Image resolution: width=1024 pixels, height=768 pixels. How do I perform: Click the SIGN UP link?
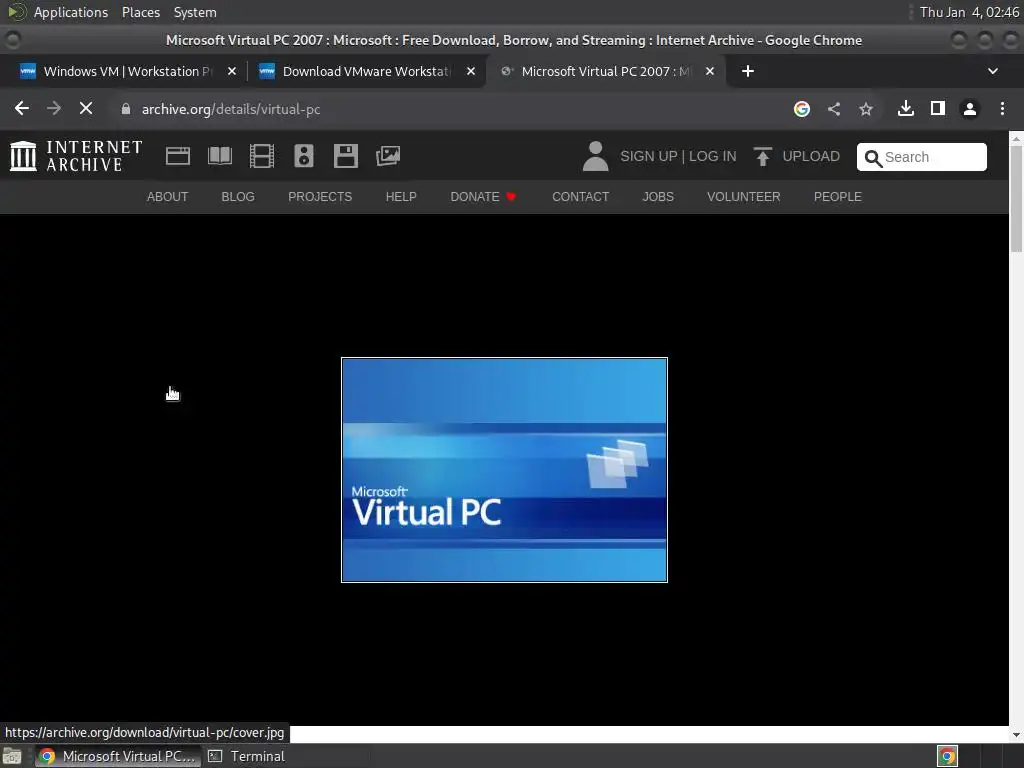pos(648,156)
